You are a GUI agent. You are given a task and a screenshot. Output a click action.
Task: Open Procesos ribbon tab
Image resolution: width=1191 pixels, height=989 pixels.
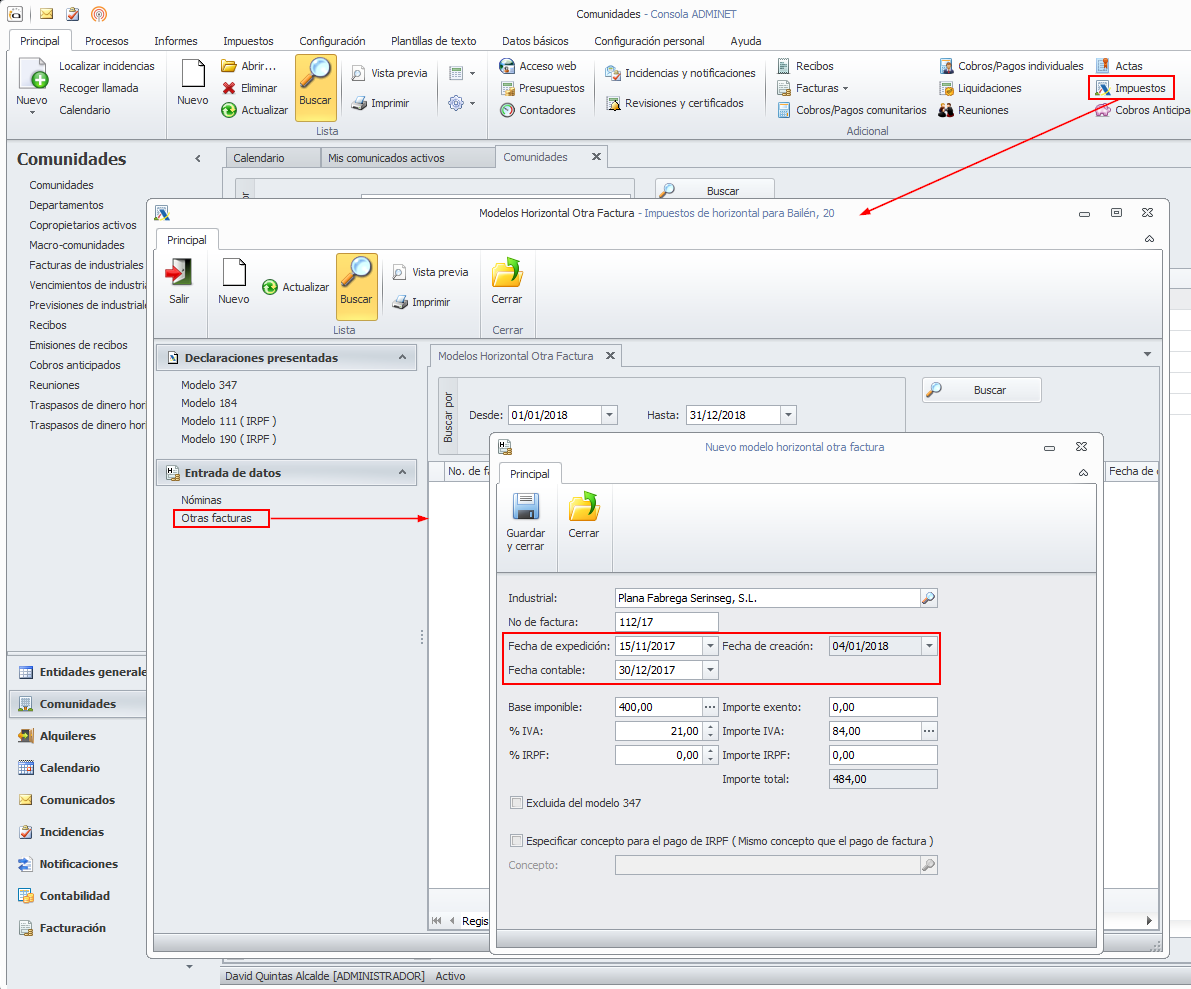click(x=106, y=41)
